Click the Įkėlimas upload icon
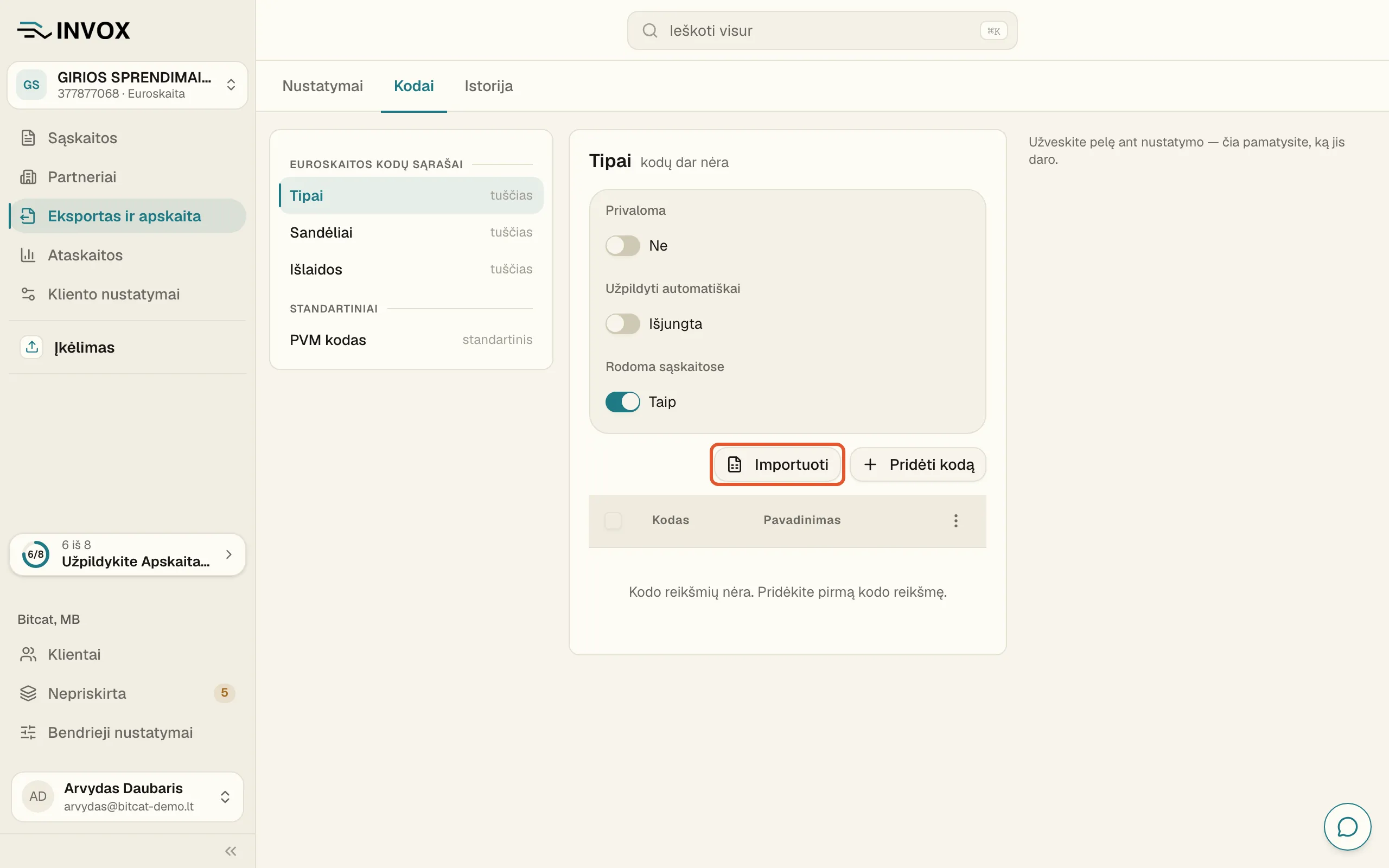Screen dimensions: 1389x868 click(x=31, y=347)
